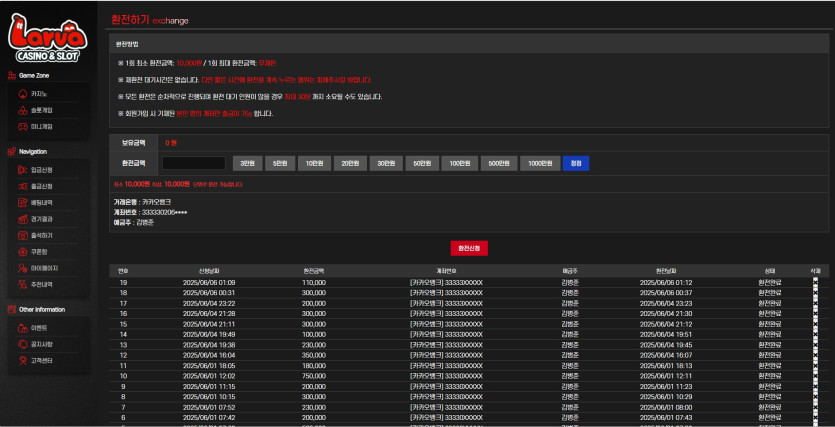This screenshot has width=835, height=427.
Task: Click the 환전금액 table column header
Action: point(314,271)
